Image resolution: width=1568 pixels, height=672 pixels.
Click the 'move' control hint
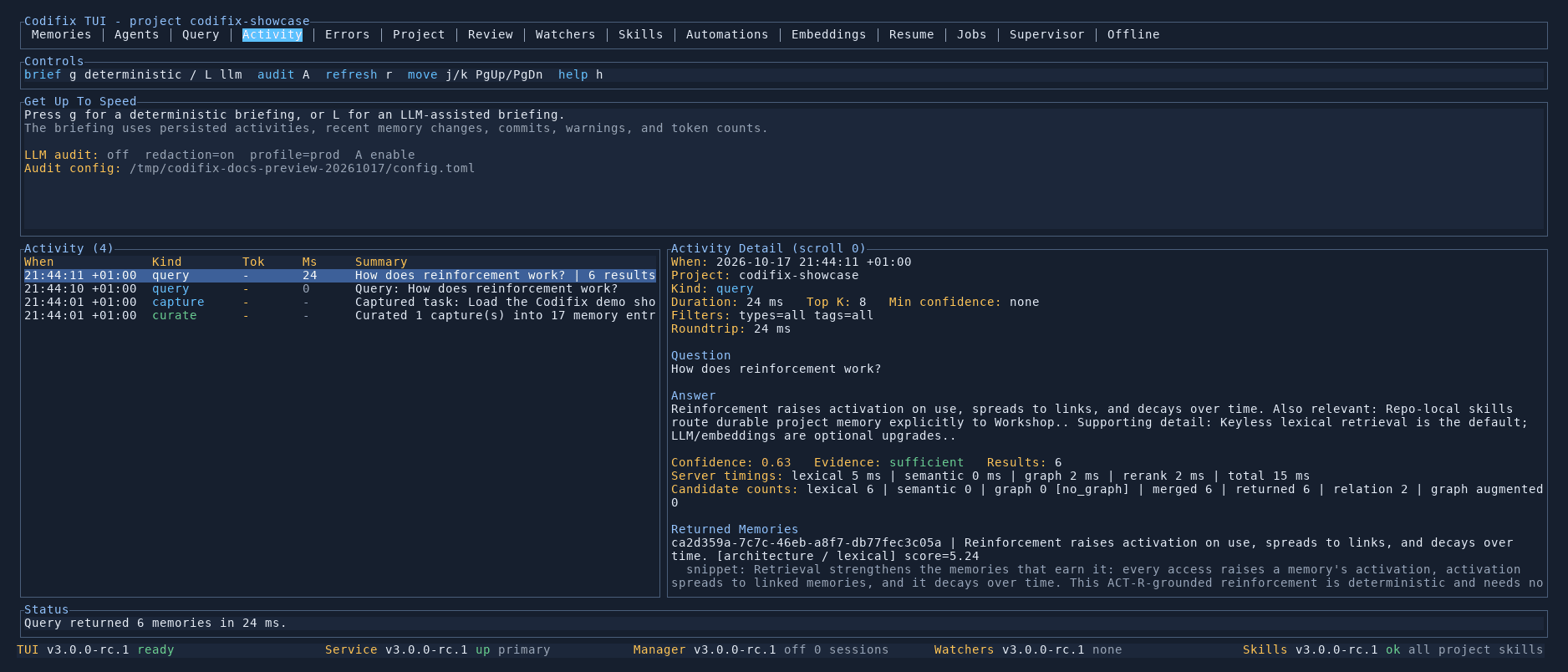422,74
